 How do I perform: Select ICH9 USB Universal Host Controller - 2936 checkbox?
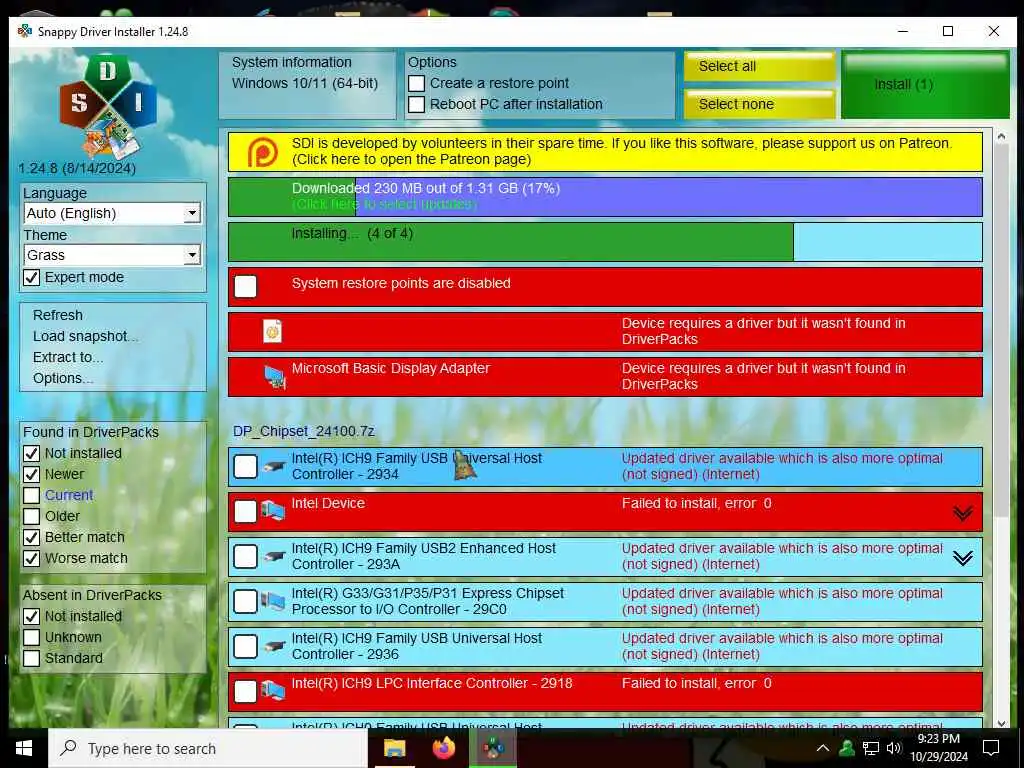click(246, 647)
